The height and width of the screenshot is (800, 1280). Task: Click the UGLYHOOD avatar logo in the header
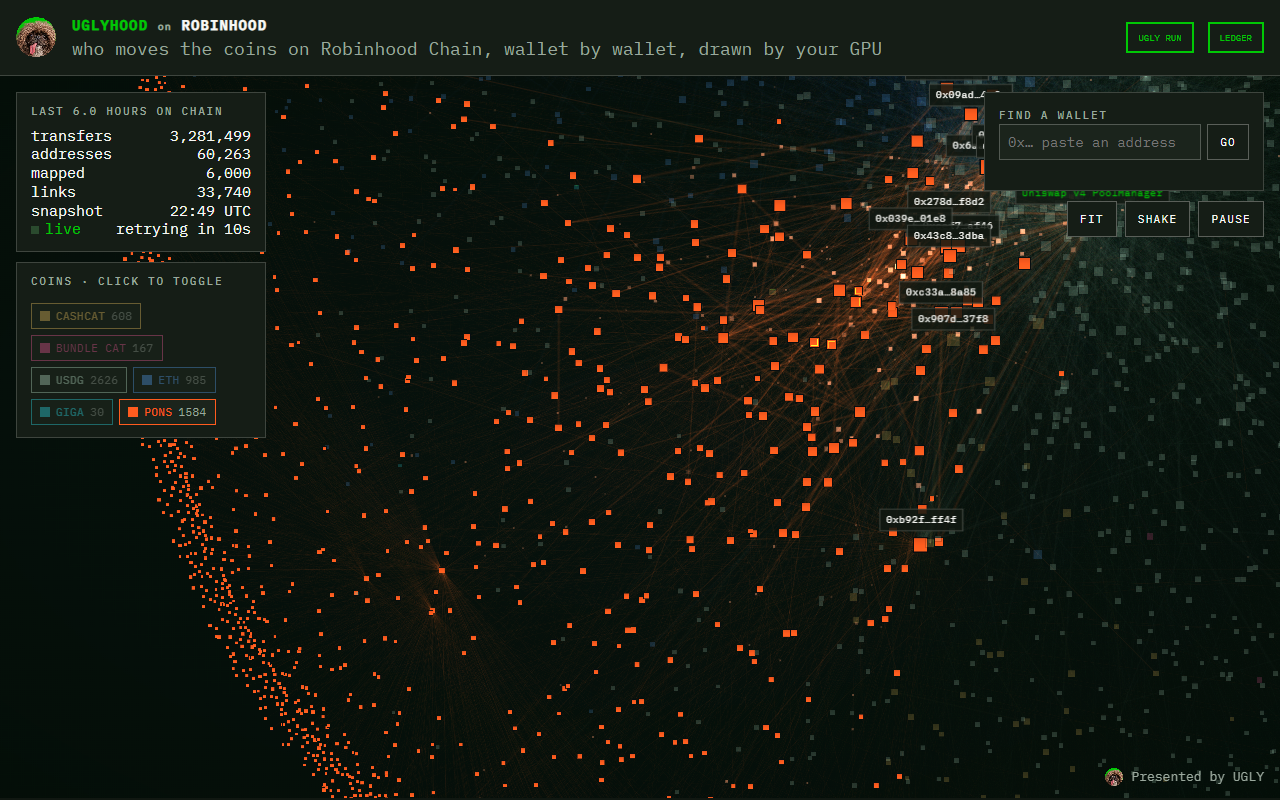[36, 37]
